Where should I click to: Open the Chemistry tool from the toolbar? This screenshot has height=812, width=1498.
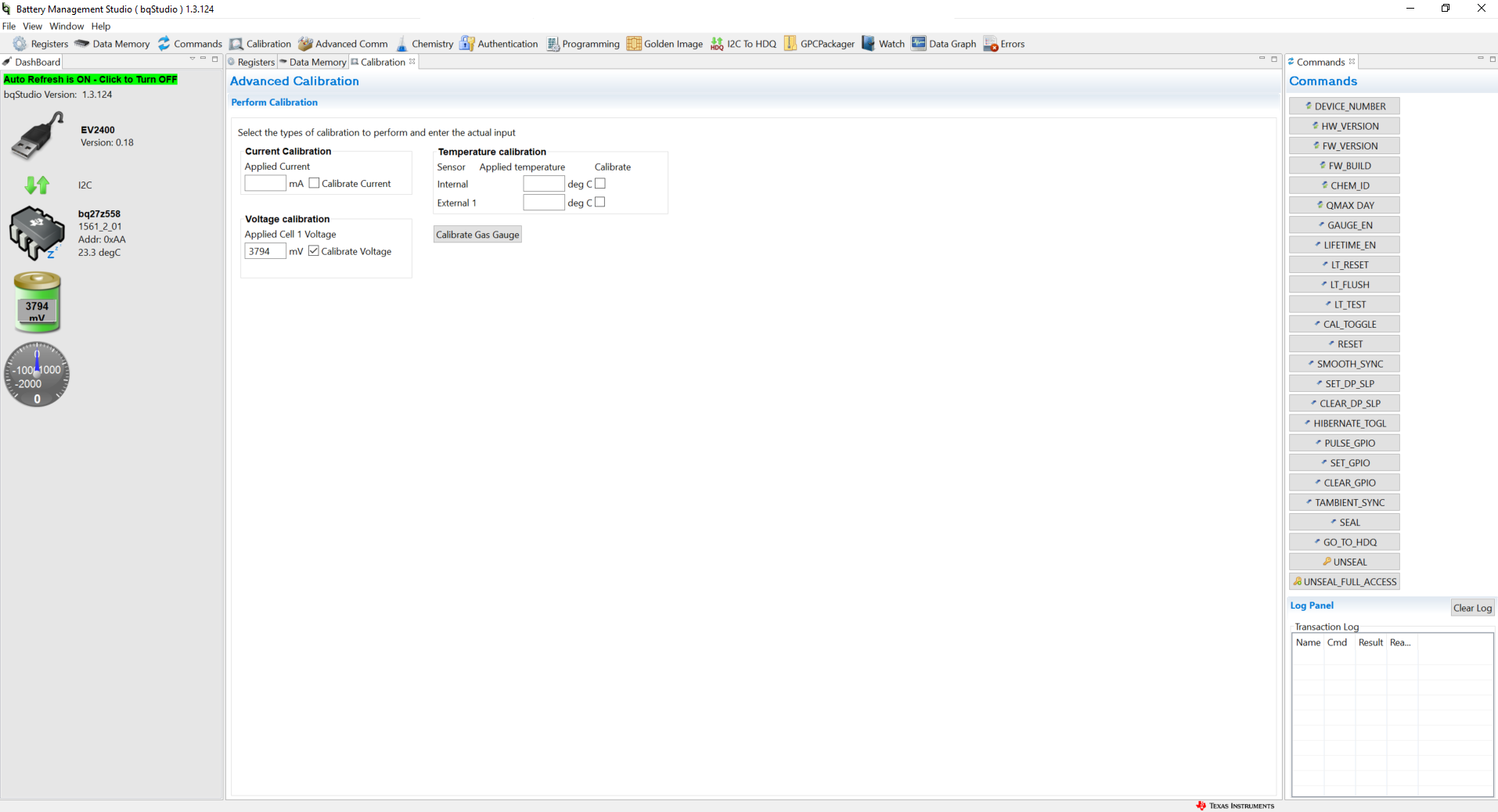pyautogui.click(x=432, y=44)
